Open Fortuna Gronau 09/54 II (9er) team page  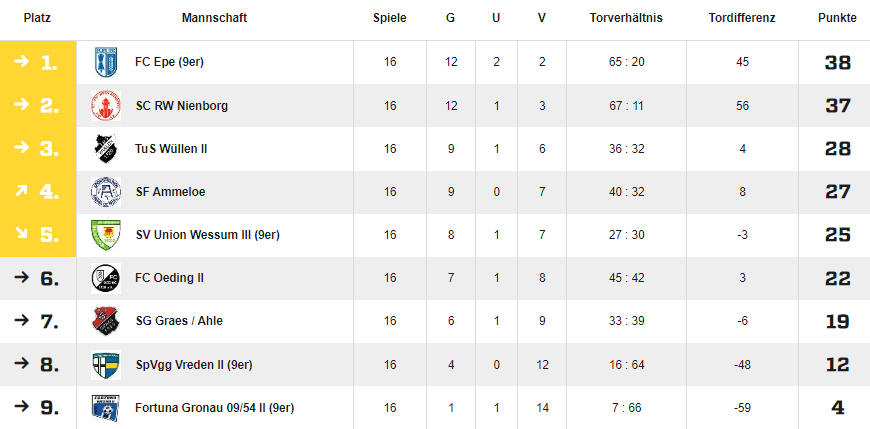pyautogui.click(x=214, y=408)
